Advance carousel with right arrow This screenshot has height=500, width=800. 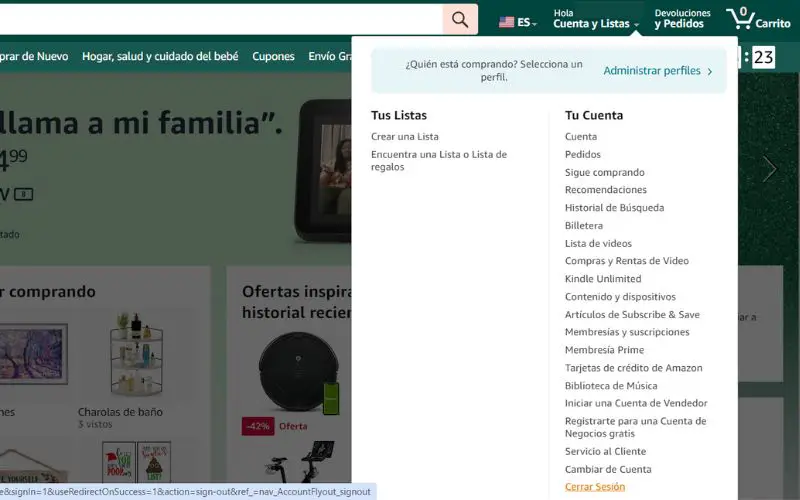pyautogui.click(x=769, y=169)
